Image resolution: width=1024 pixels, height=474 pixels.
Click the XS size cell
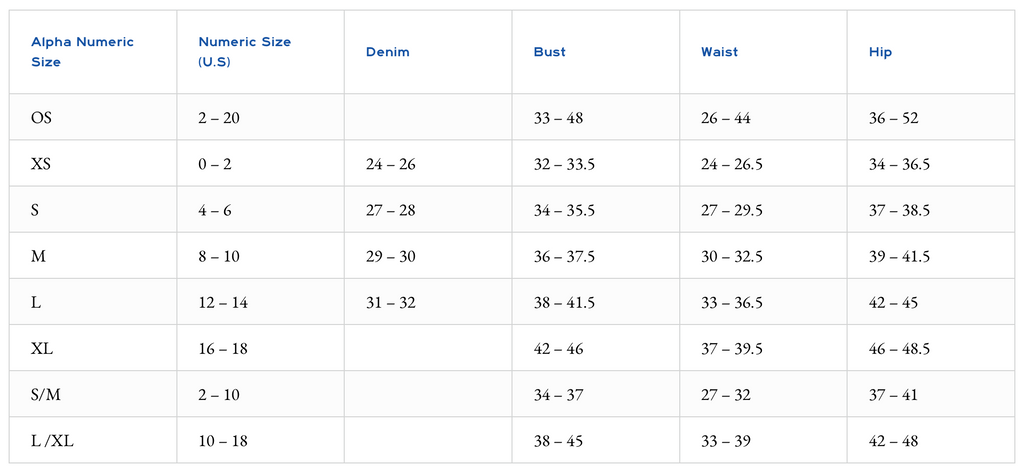[x=41, y=164]
